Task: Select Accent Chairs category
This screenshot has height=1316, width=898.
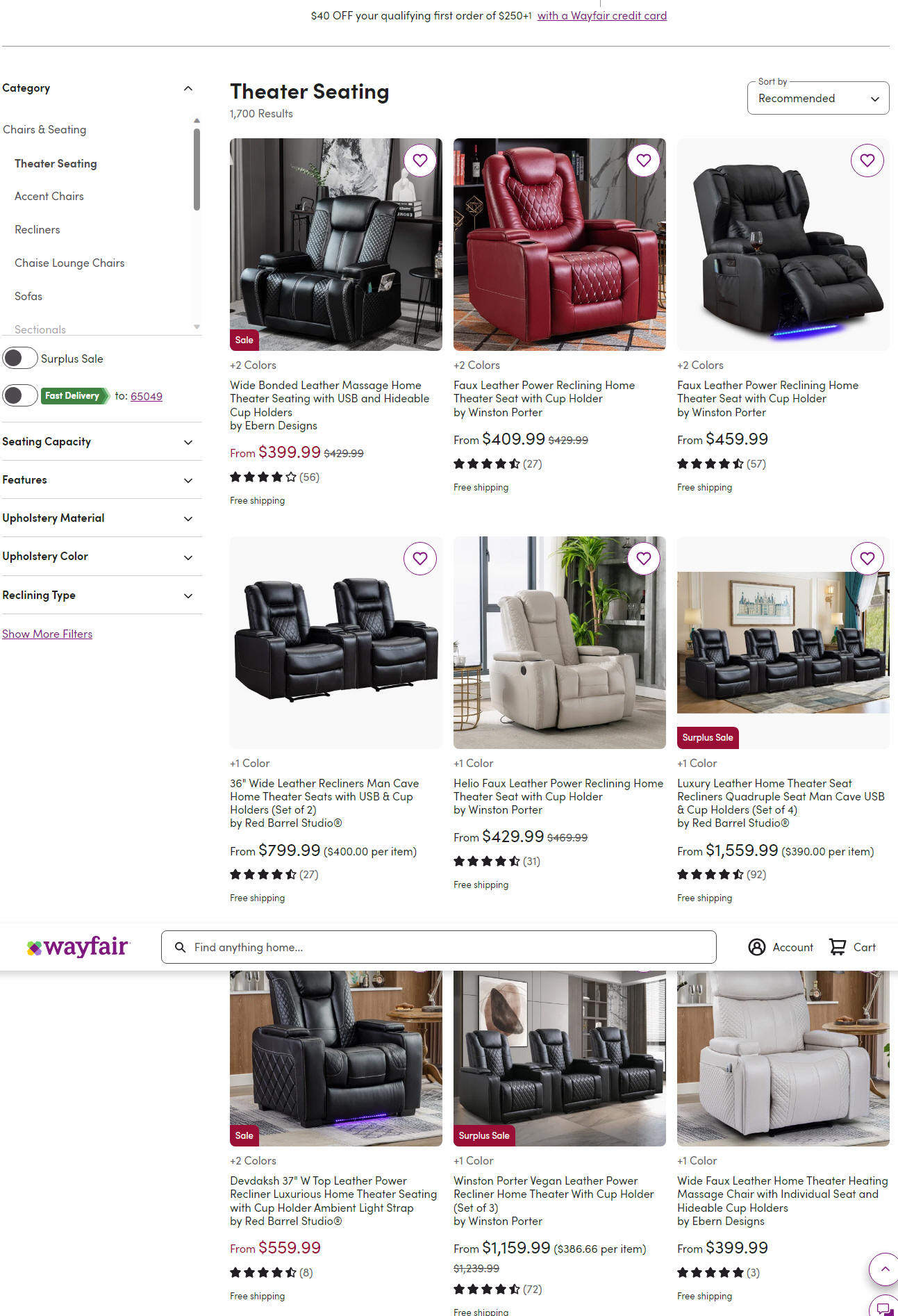Action: coord(49,196)
